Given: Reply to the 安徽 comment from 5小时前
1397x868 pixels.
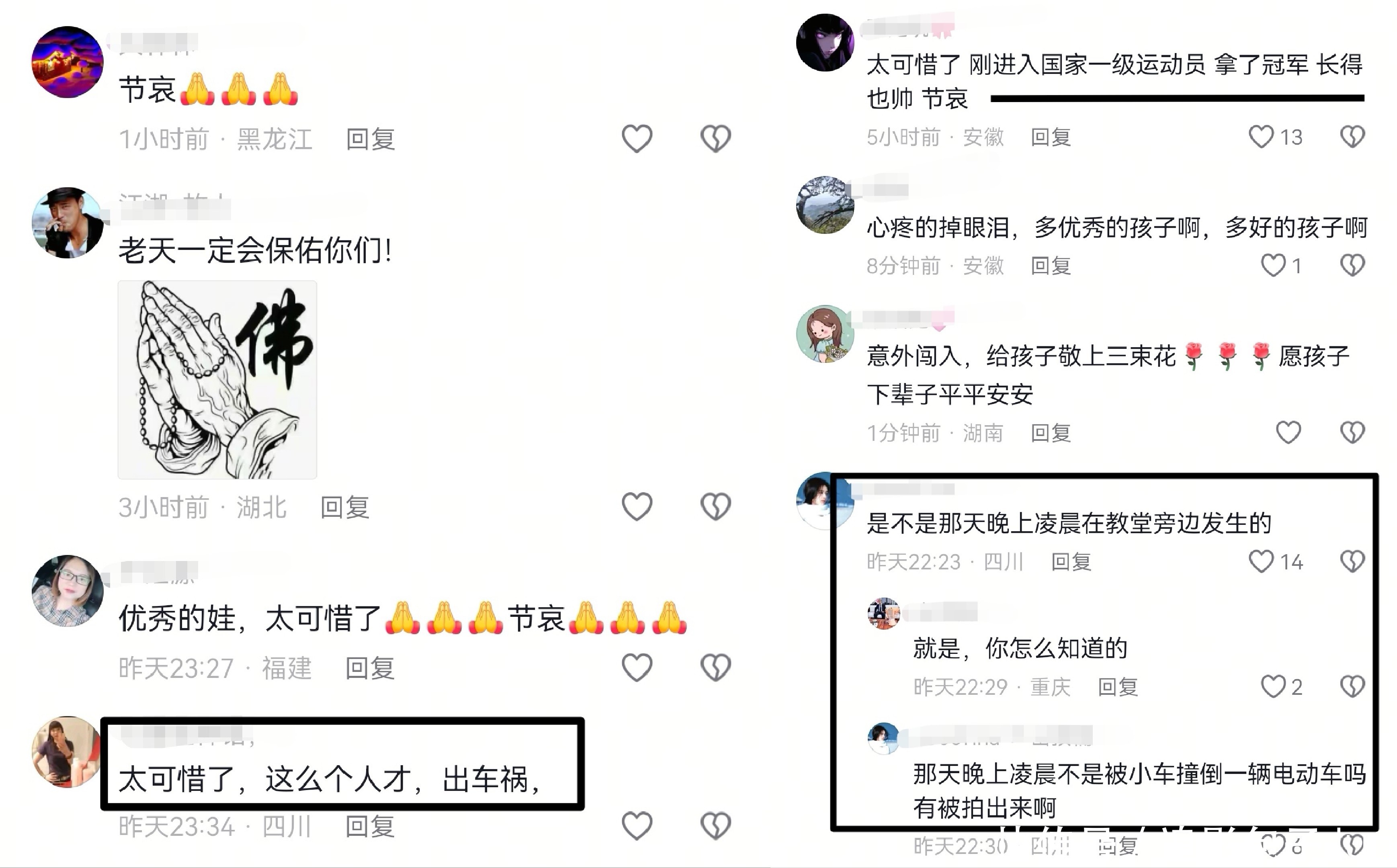Looking at the screenshot, I should pyautogui.click(x=1051, y=137).
